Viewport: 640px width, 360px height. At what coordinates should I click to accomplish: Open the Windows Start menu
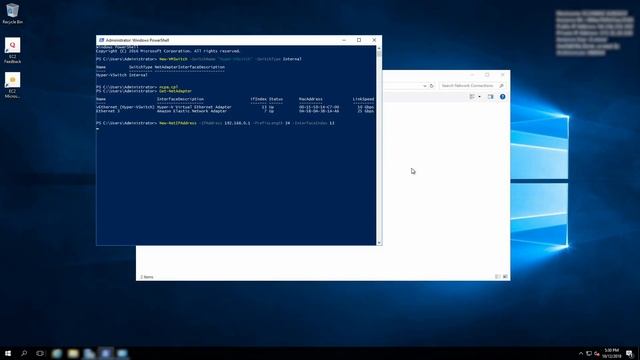pyautogui.click(x=8, y=353)
